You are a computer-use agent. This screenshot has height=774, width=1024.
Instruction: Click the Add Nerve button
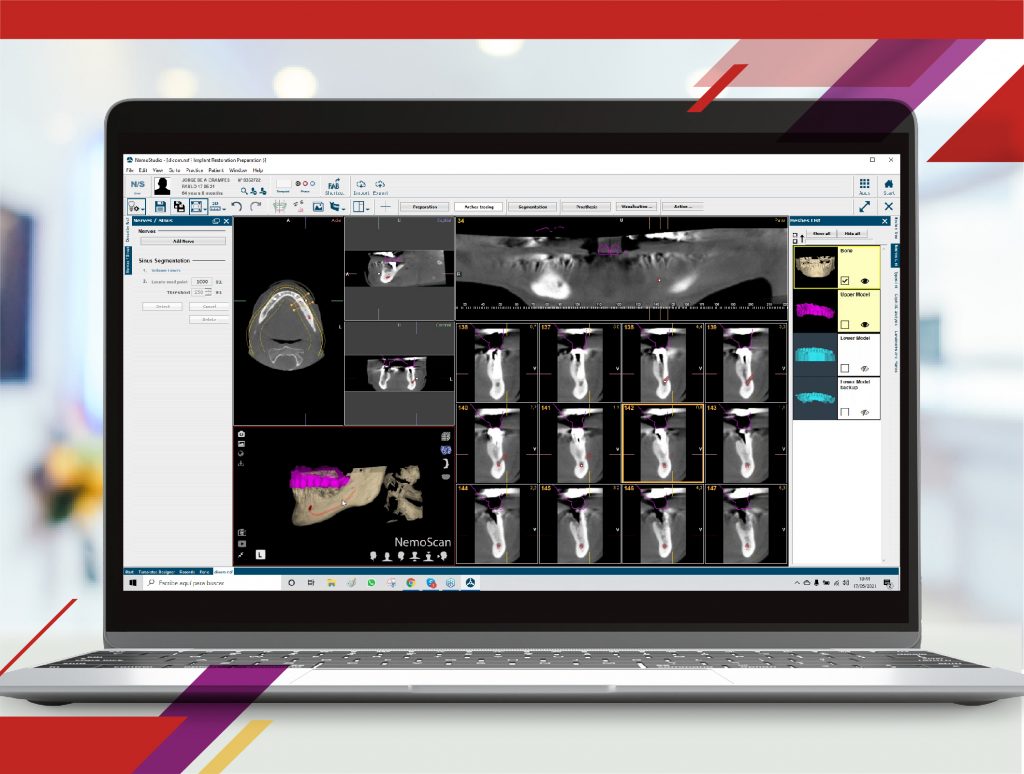tap(183, 241)
